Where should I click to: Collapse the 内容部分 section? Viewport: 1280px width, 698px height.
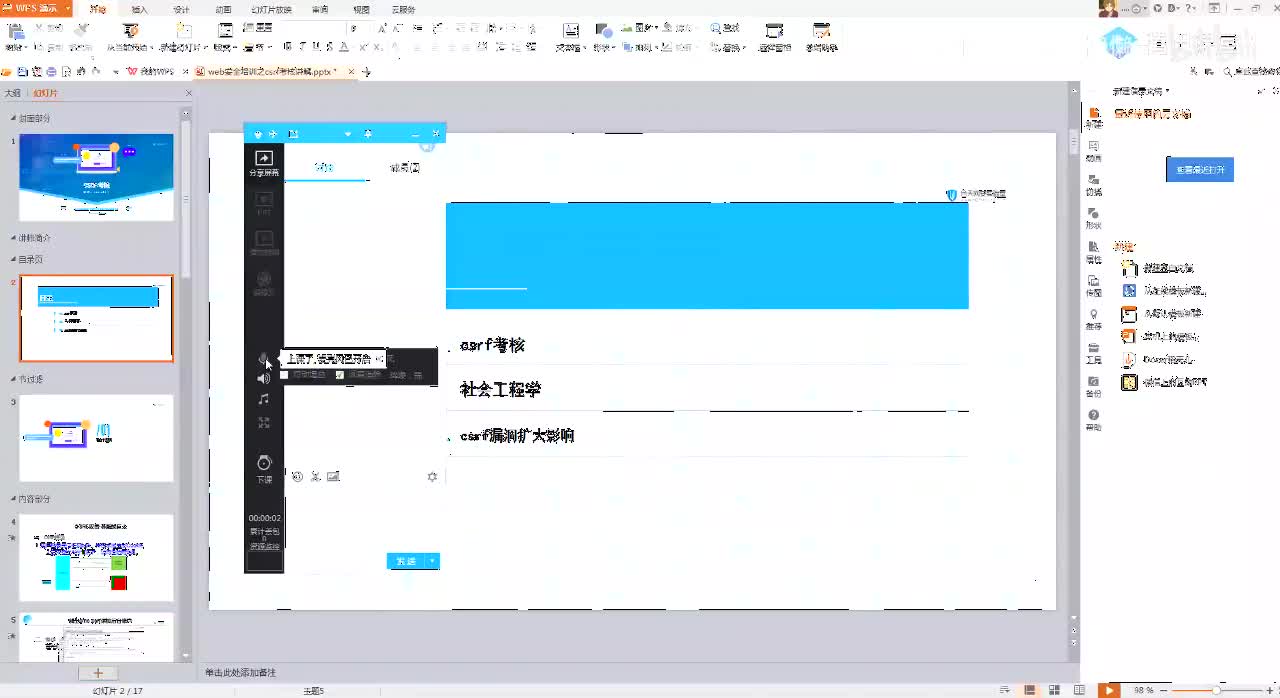coord(14,498)
